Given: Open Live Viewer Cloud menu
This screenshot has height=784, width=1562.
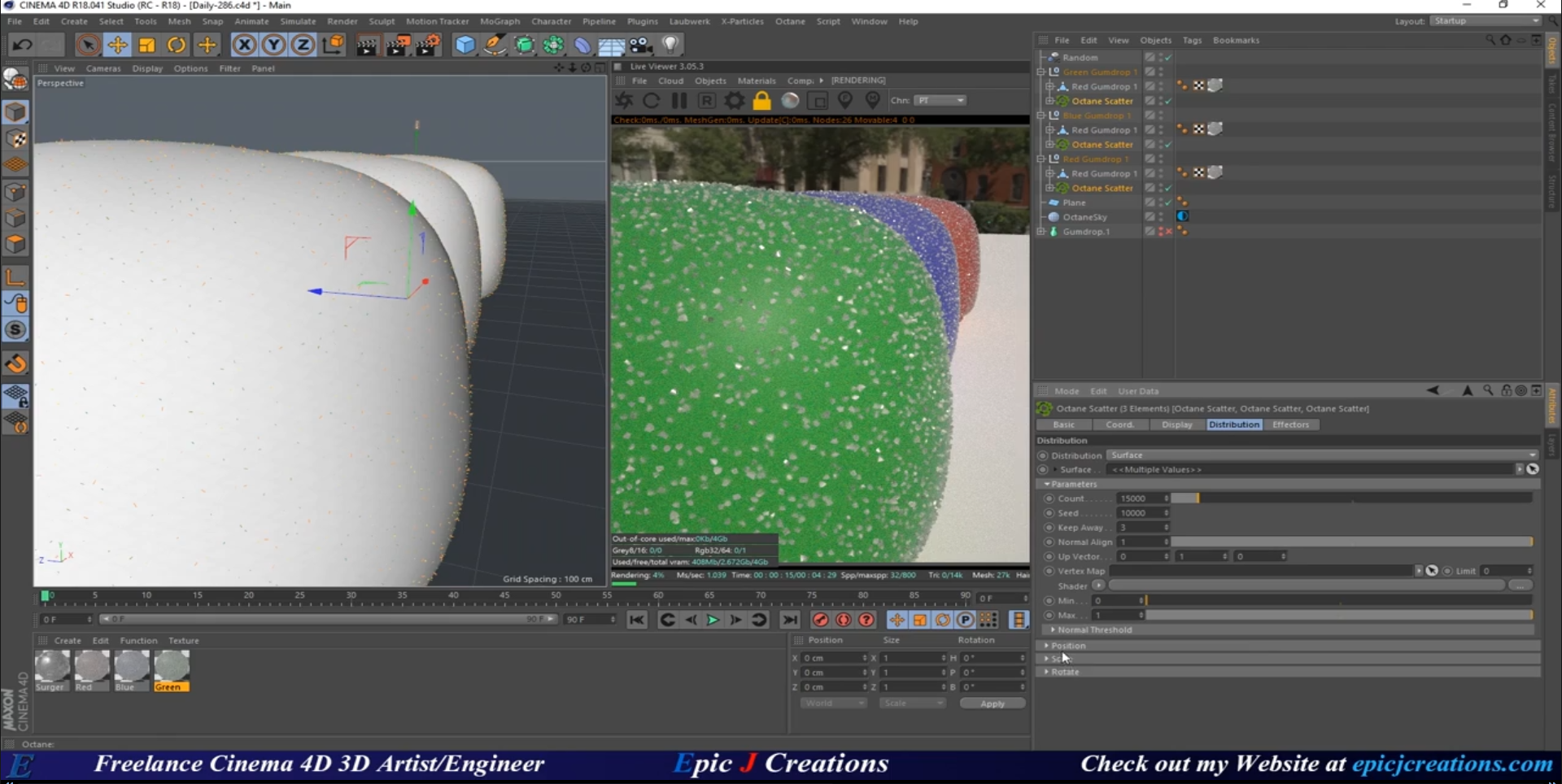Looking at the screenshot, I should (670, 81).
